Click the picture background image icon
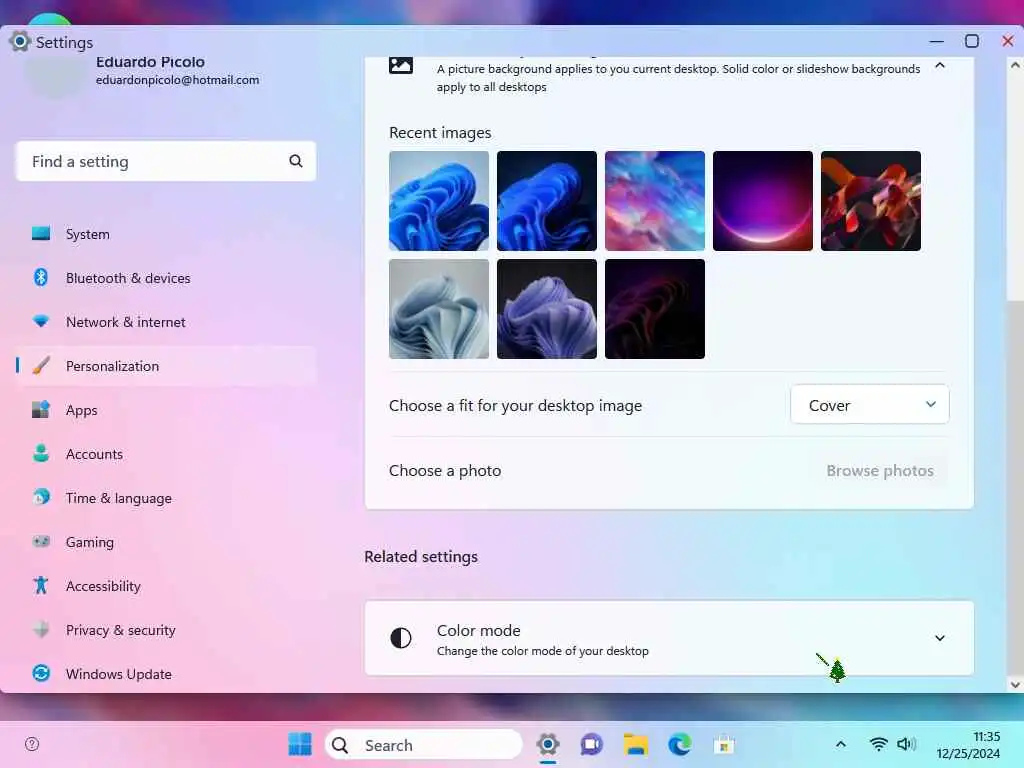This screenshot has width=1024, height=768. click(x=401, y=65)
